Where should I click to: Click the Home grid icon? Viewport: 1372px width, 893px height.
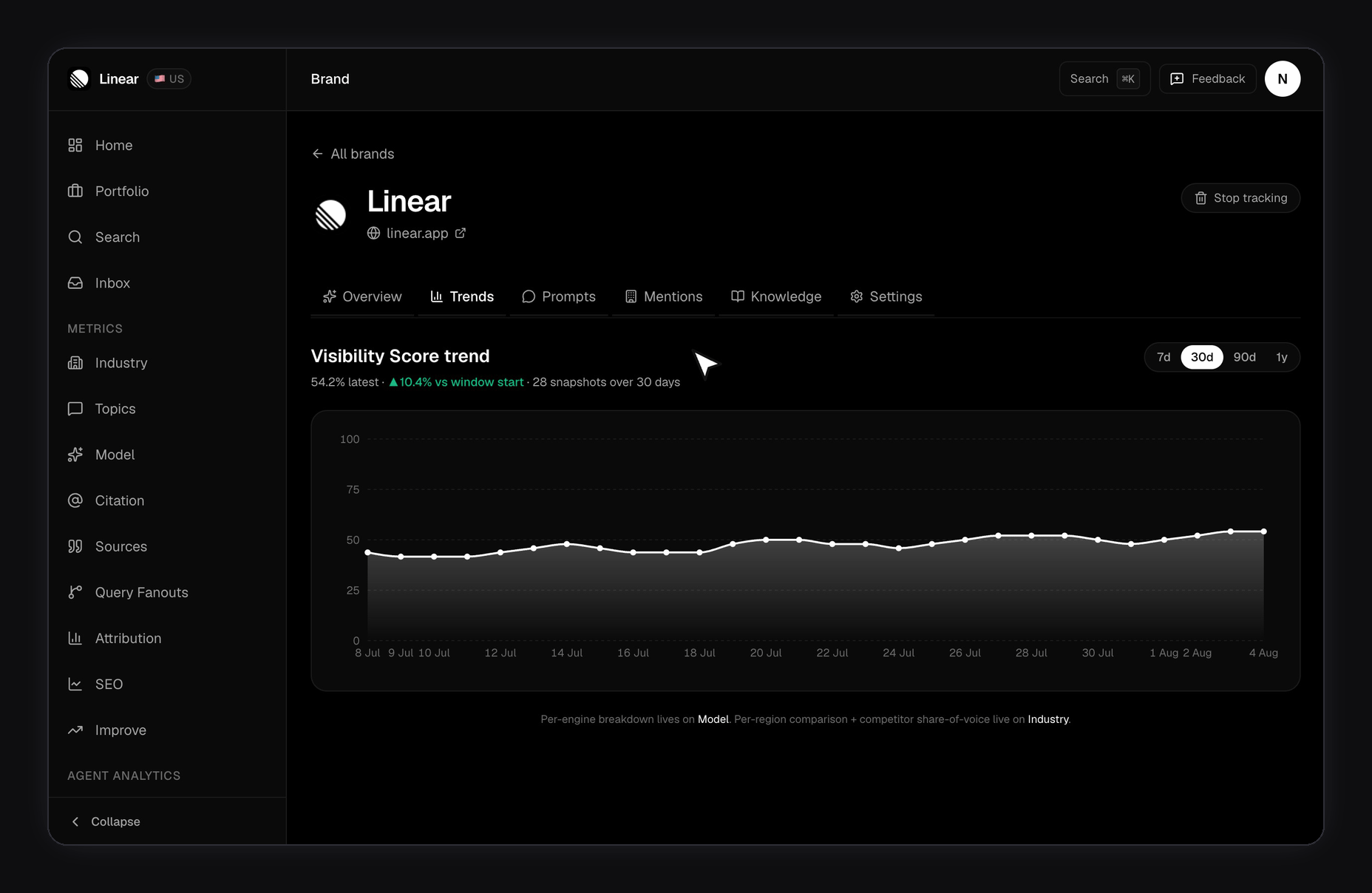point(75,146)
